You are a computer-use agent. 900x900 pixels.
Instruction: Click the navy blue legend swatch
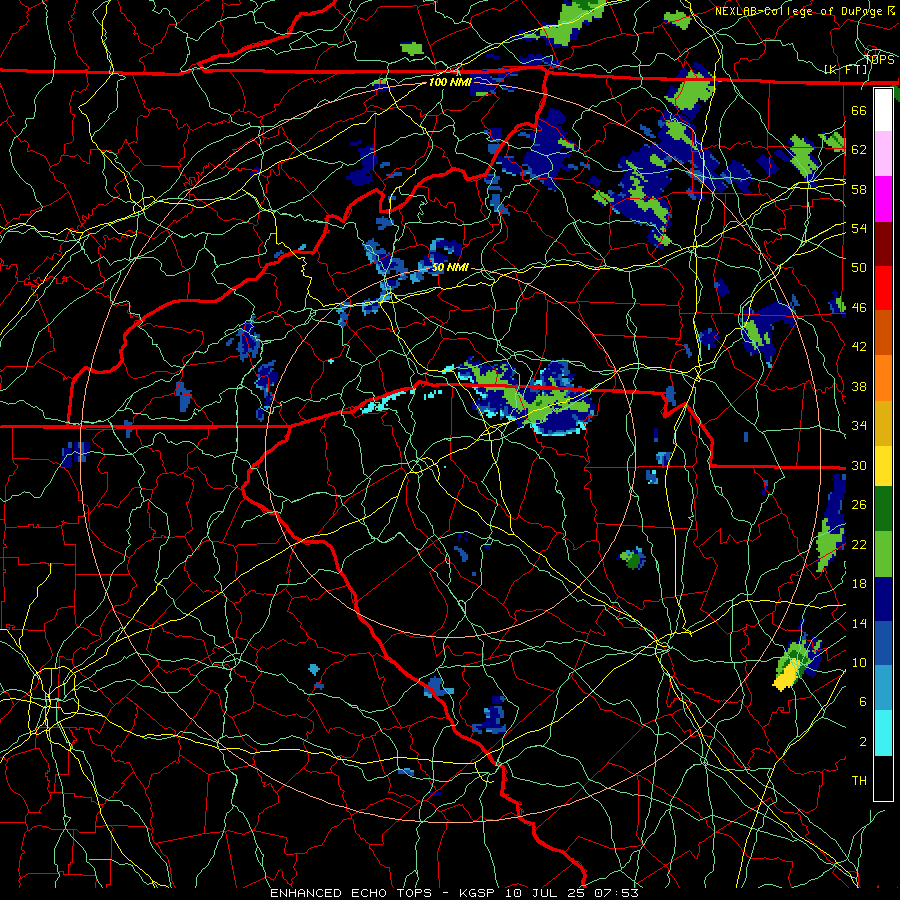click(x=883, y=599)
